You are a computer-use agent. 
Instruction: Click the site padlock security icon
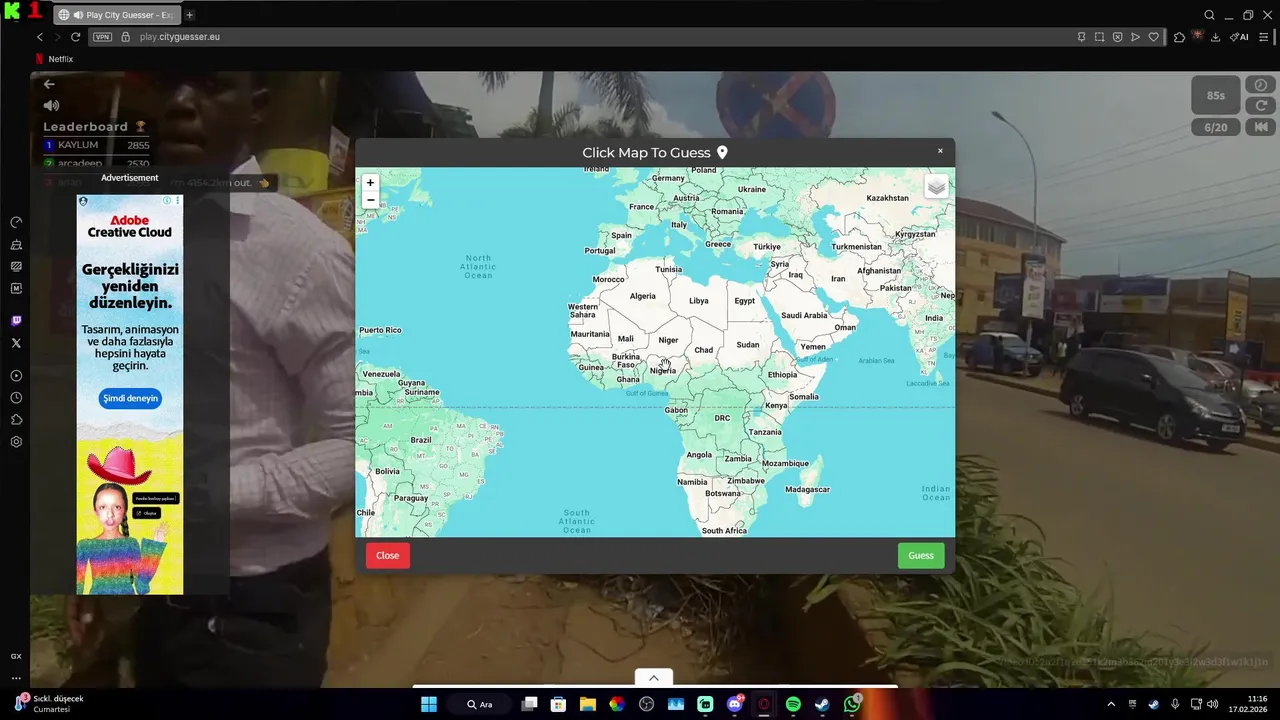[125, 37]
